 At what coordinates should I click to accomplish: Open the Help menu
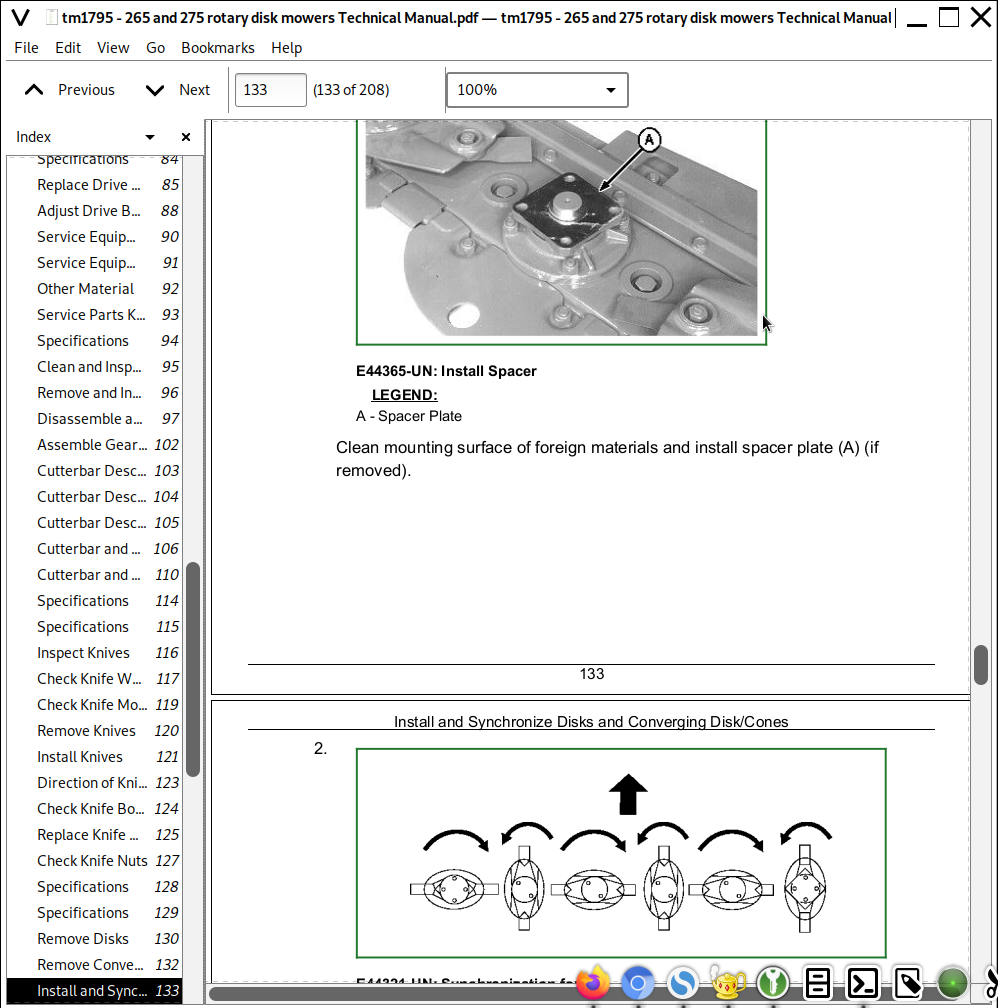coord(286,48)
